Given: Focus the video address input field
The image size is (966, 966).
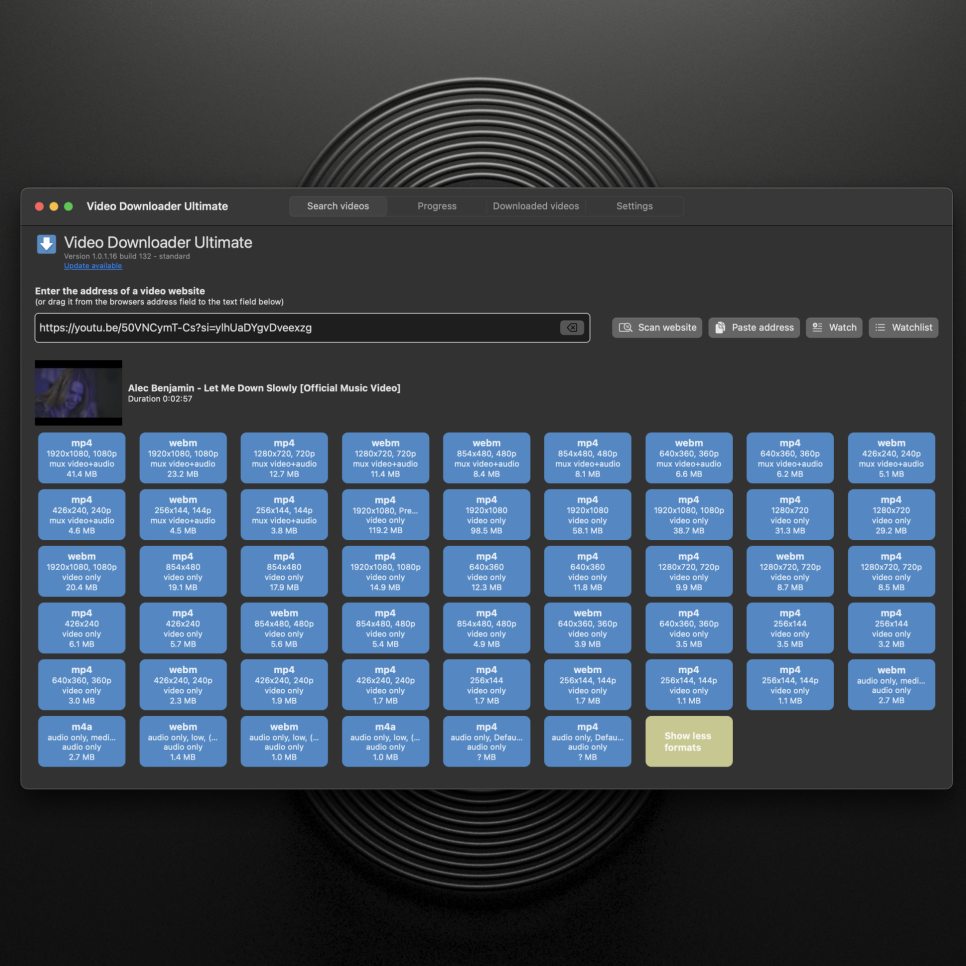Looking at the screenshot, I should [x=312, y=328].
